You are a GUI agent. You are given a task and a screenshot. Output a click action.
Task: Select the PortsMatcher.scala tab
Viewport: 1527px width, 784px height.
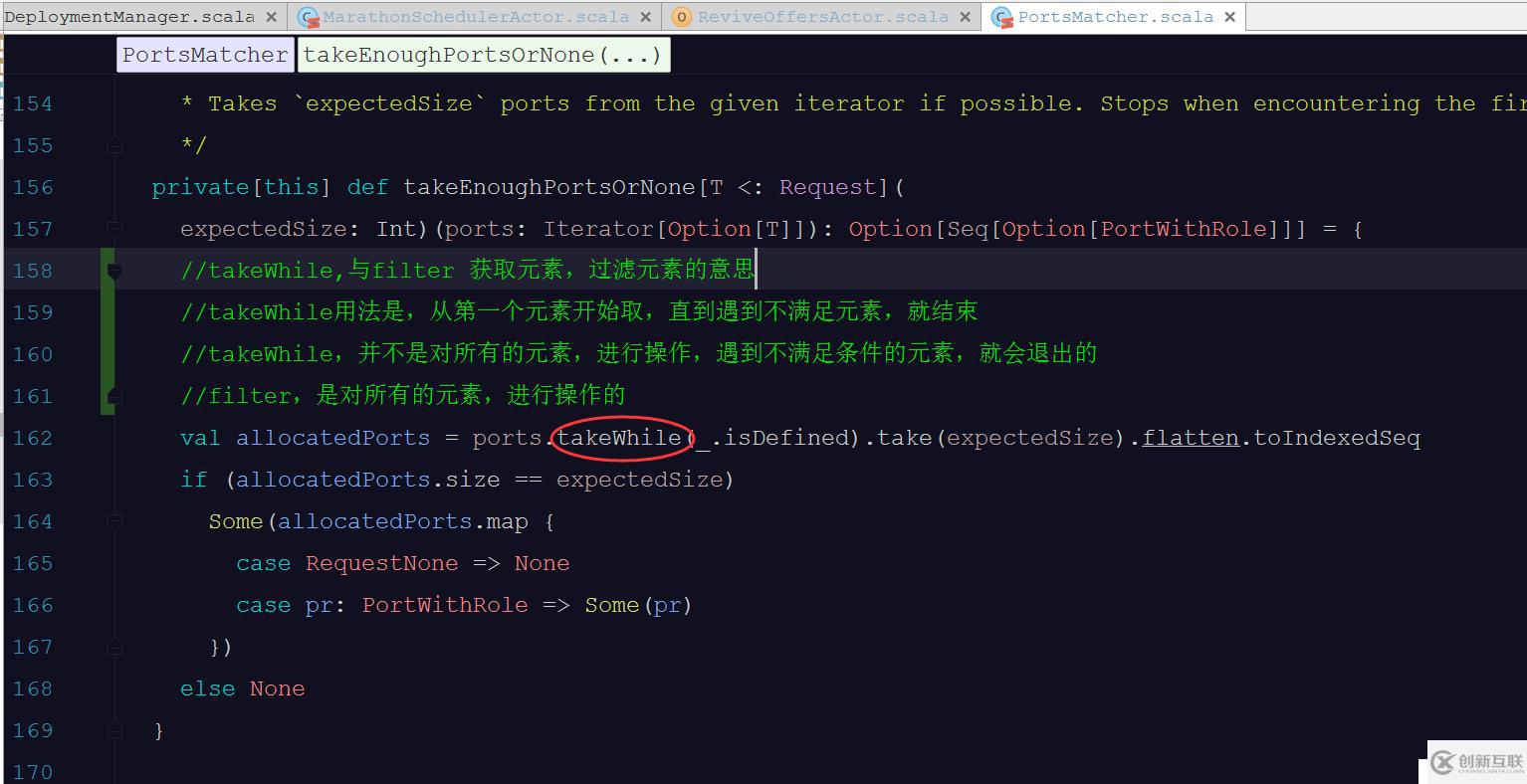tap(1116, 17)
